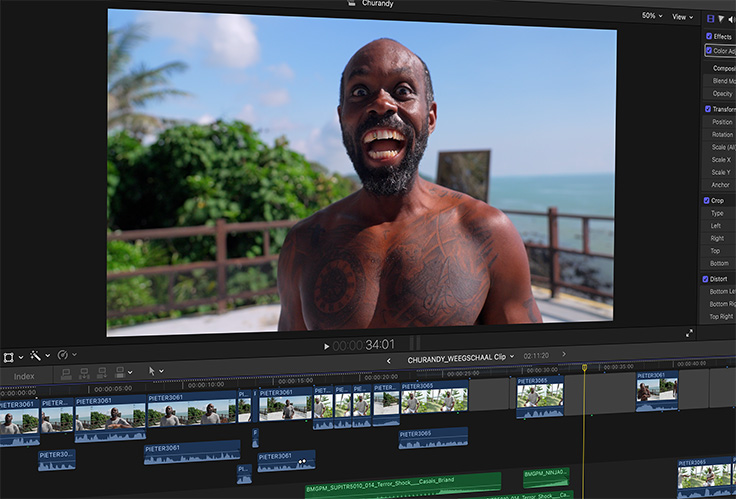Click the crop Type parameter row
Screen dimensions: 736x499
click(x=718, y=213)
